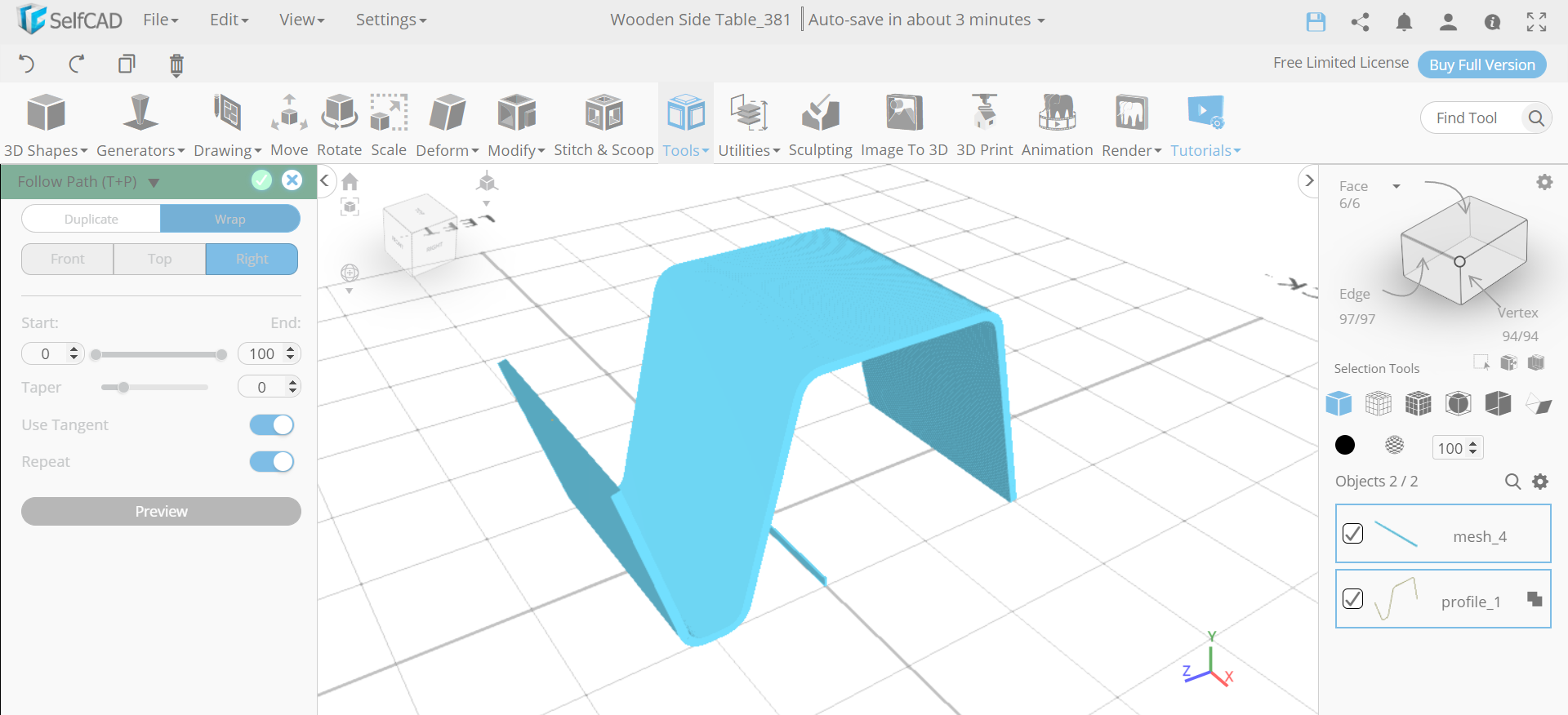The image size is (1568, 715).
Task: Open the View menu
Action: click(x=301, y=20)
